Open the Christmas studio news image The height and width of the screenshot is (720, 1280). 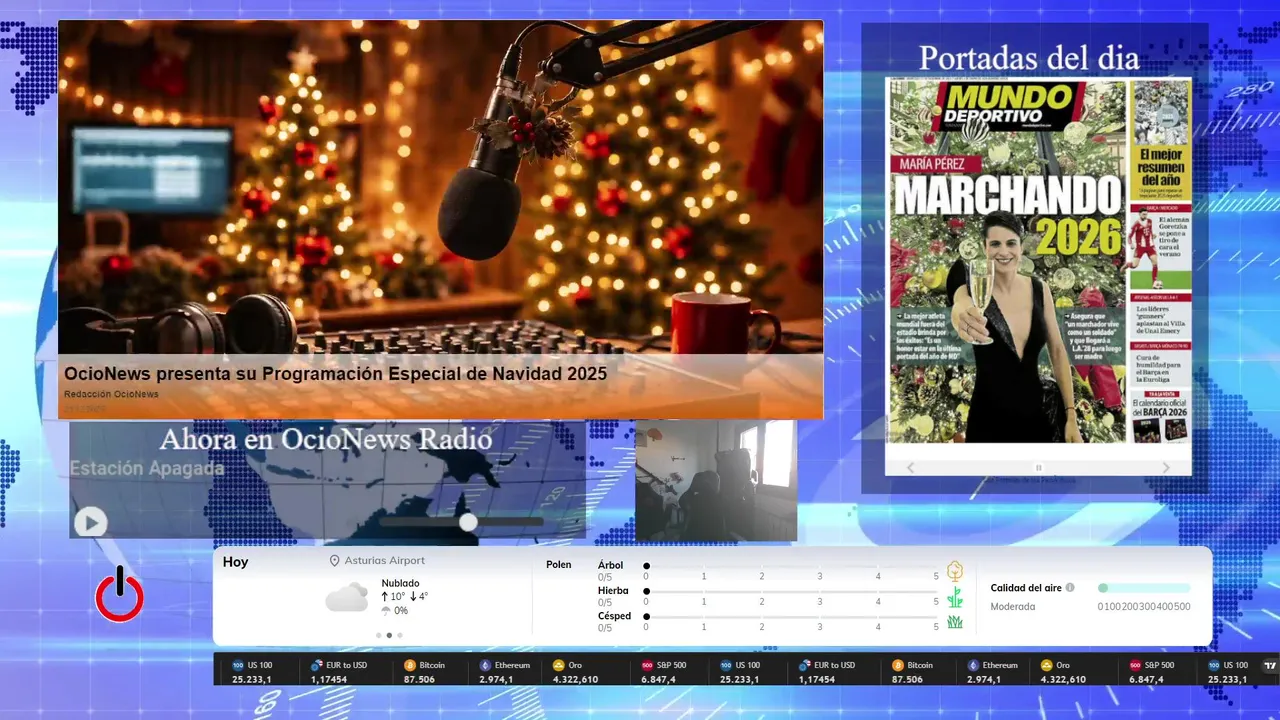441,188
